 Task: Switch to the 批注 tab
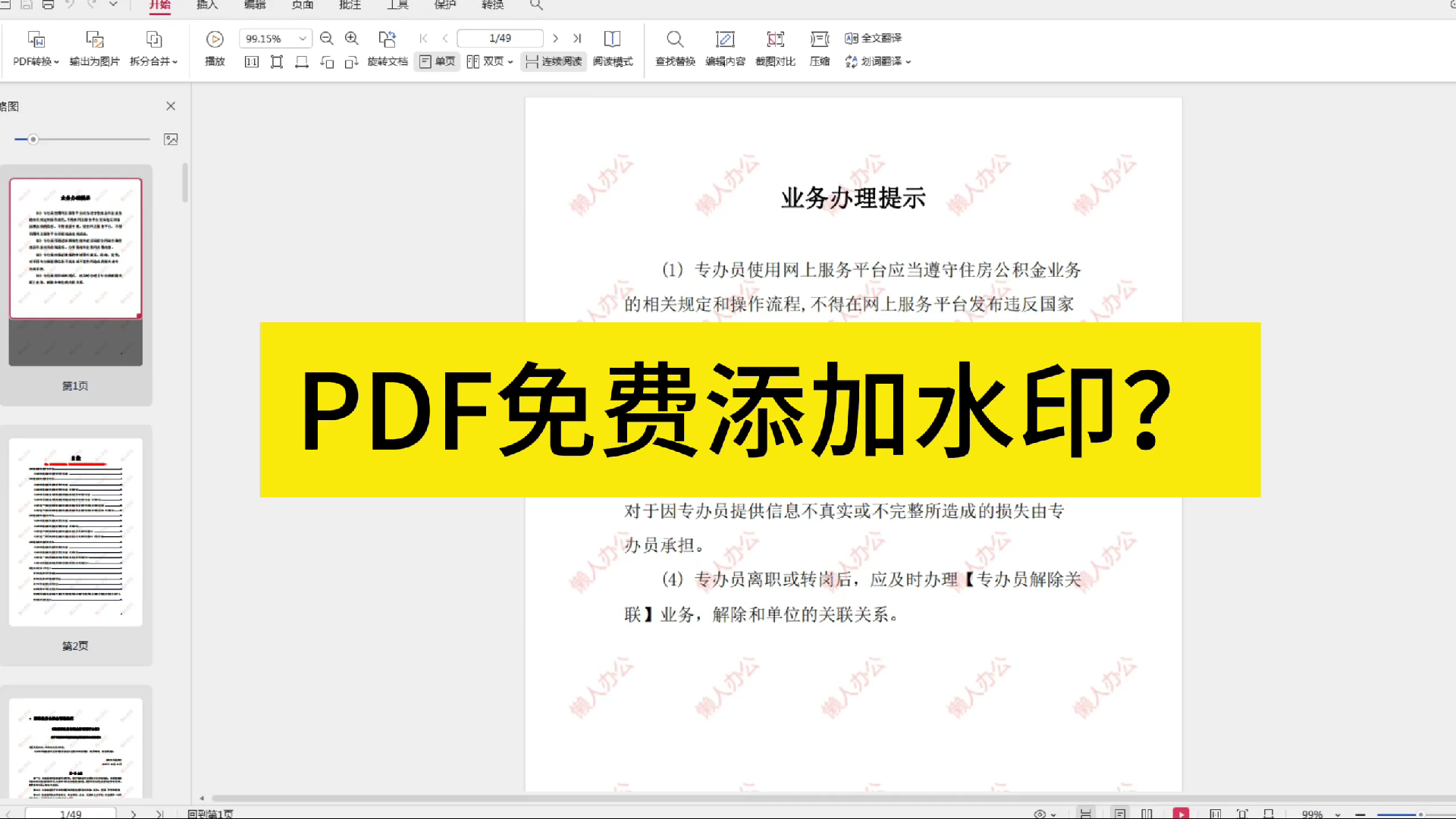pos(350,5)
